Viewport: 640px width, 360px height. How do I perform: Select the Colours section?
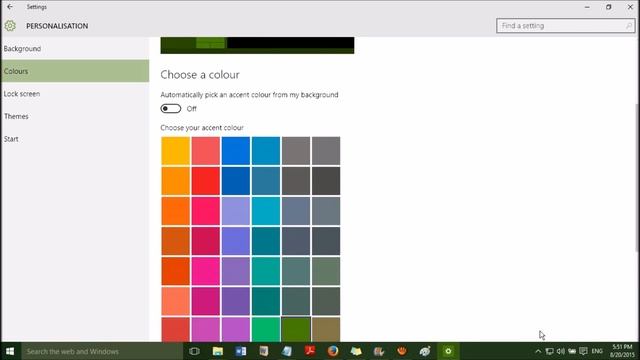(x=75, y=71)
